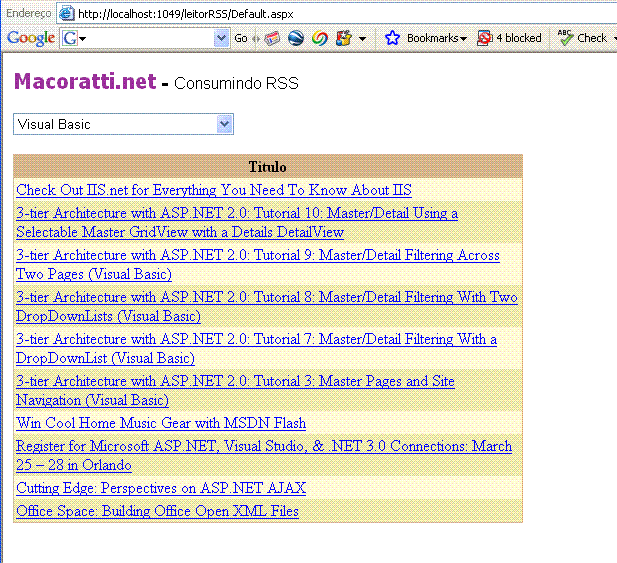Click the blue globe icon on Google toolbar

(296, 38)
